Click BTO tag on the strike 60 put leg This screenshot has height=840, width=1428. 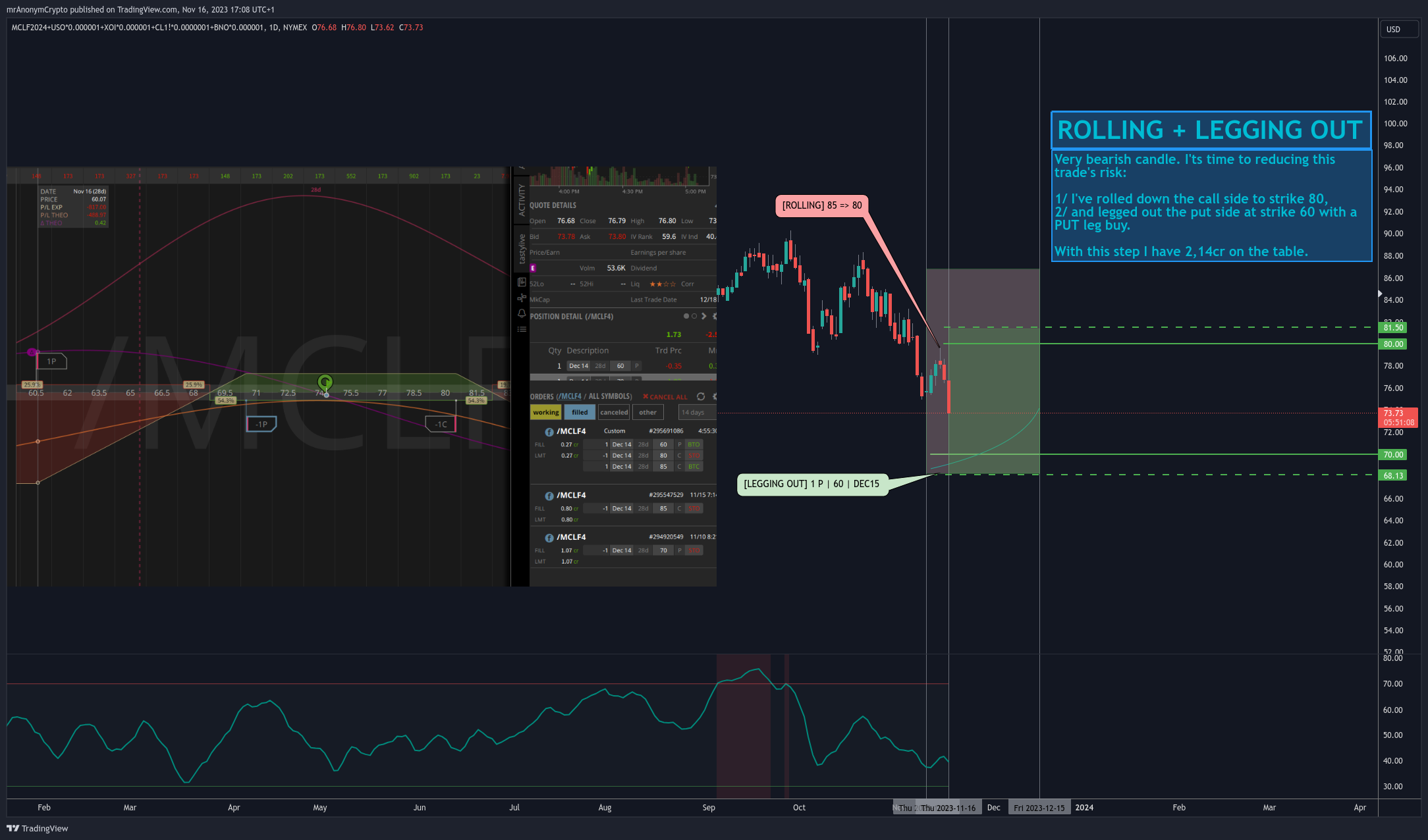pos(694,444)
